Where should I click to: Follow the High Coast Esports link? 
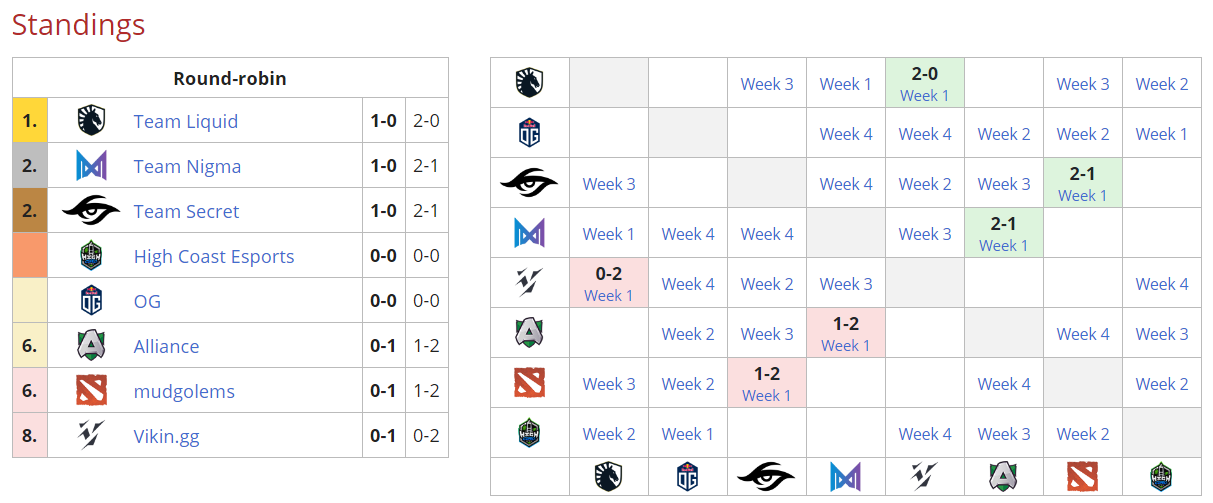[x=214, y=257]
